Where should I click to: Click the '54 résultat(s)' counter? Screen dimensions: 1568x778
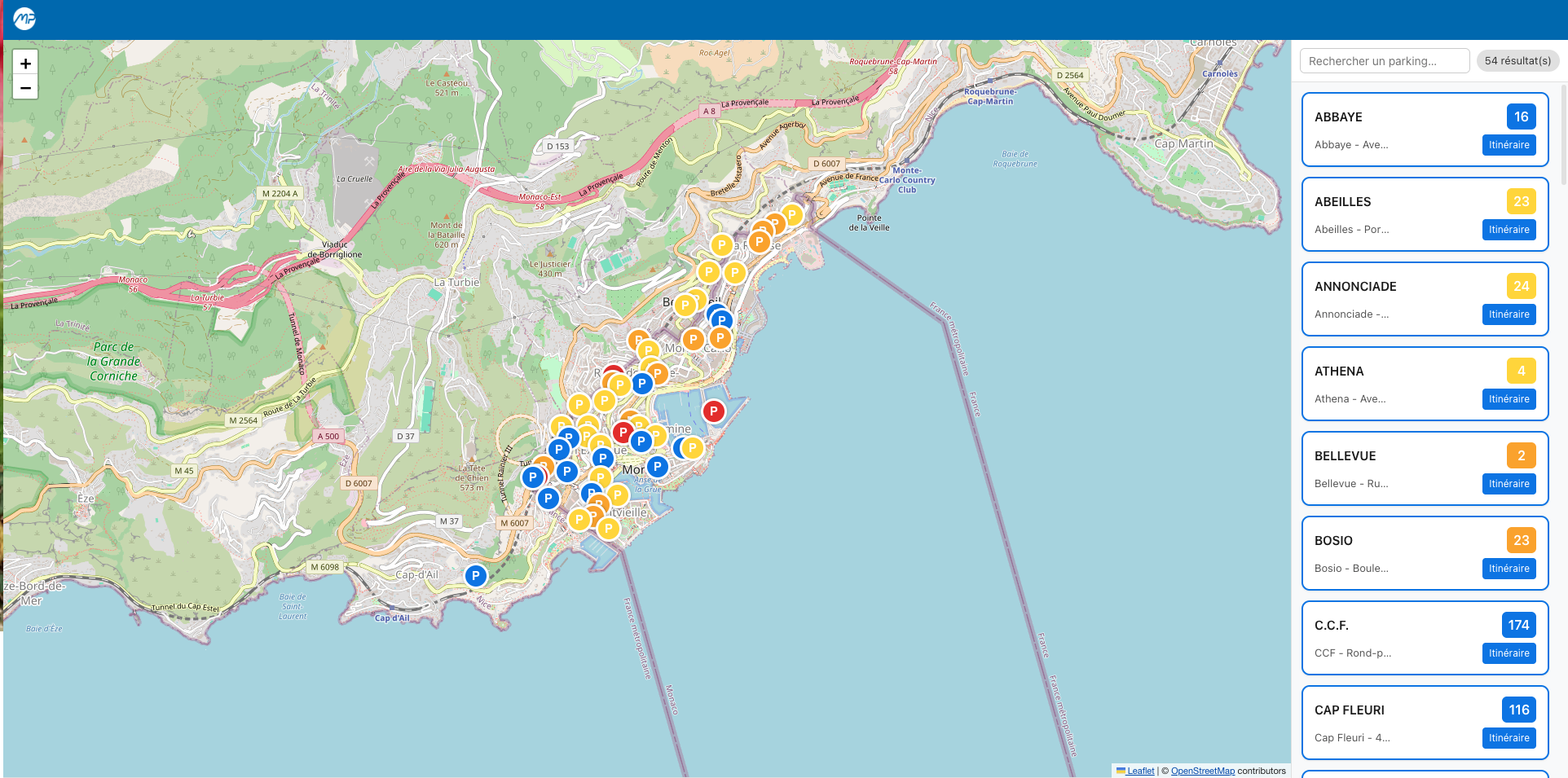coord(1517,61)
